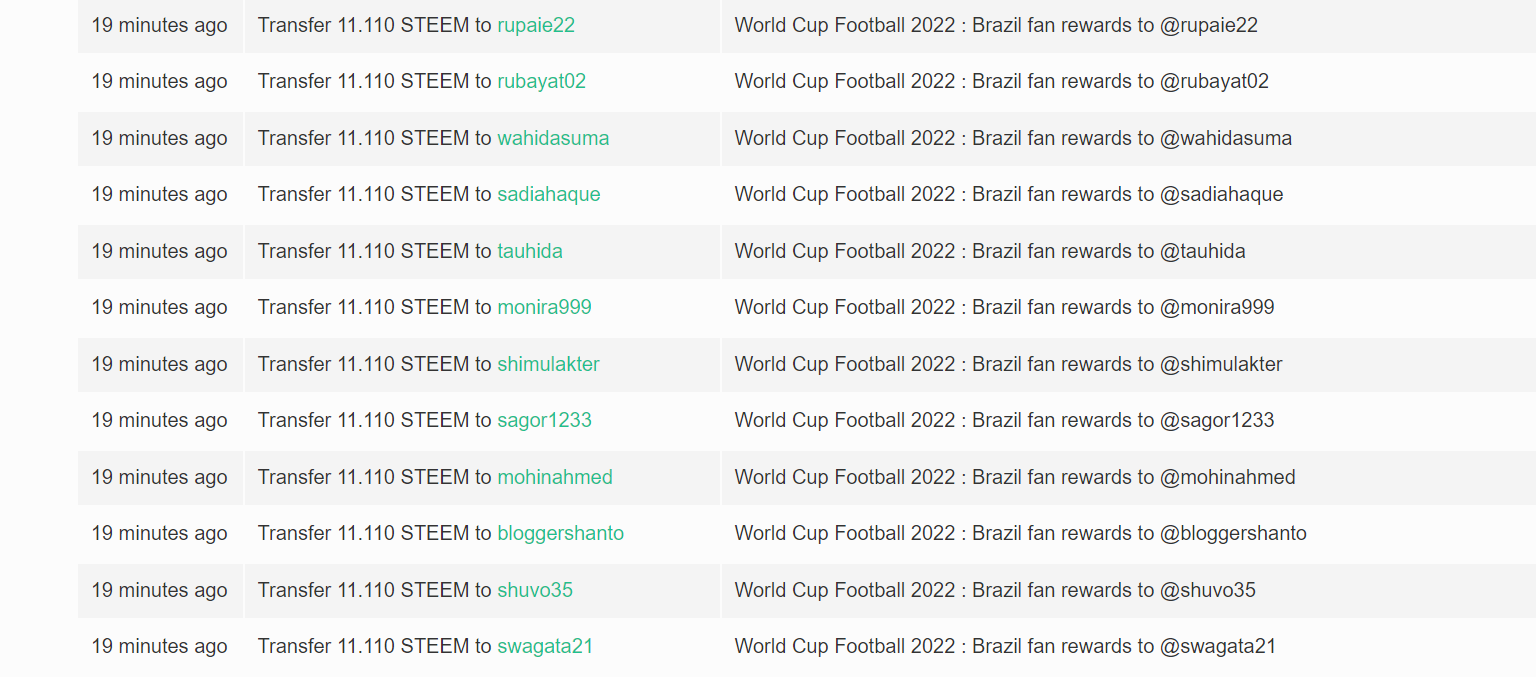Open the wahidasuma account link
The height and width of the screenshot is (677, 1536).
pyautogui.click(x=553, y=138)
